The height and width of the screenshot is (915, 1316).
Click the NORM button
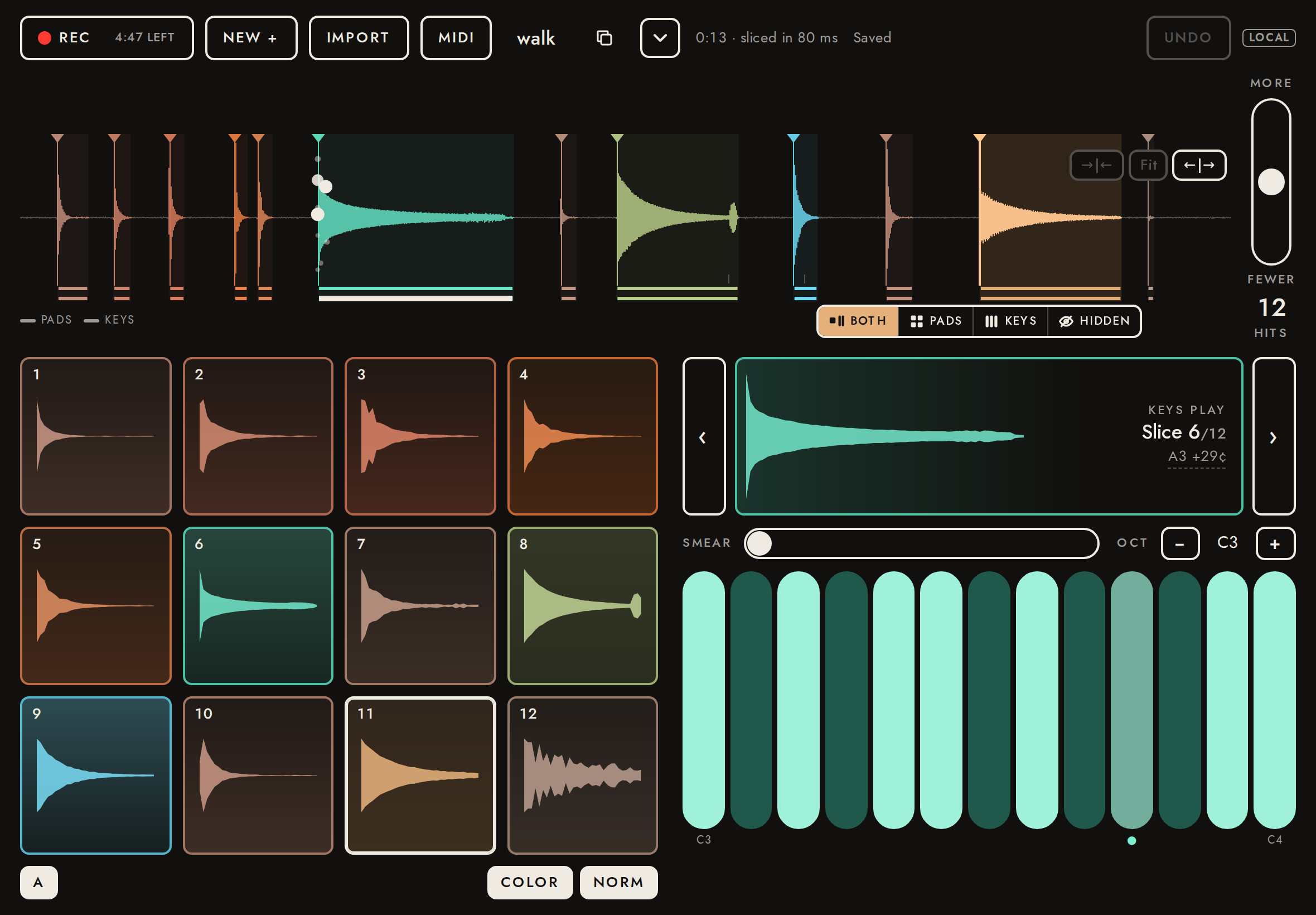coord(618,882)
